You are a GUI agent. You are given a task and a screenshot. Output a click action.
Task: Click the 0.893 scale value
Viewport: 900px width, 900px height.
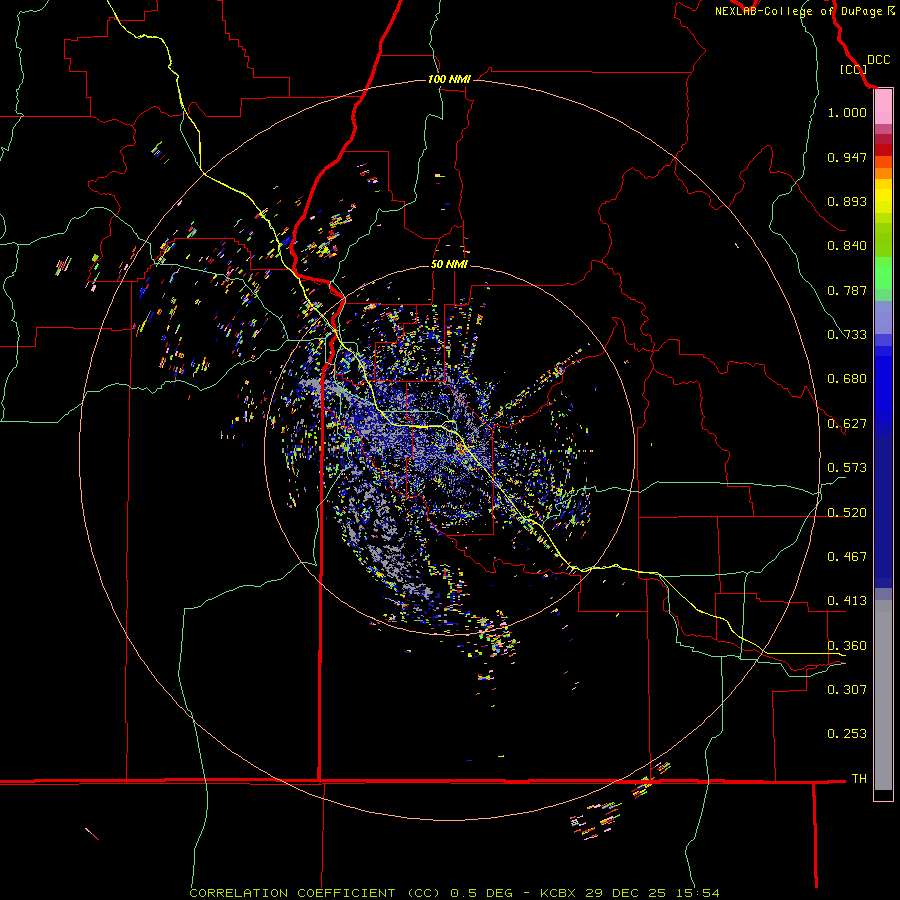pyautogui.click(x=847, y=201)
